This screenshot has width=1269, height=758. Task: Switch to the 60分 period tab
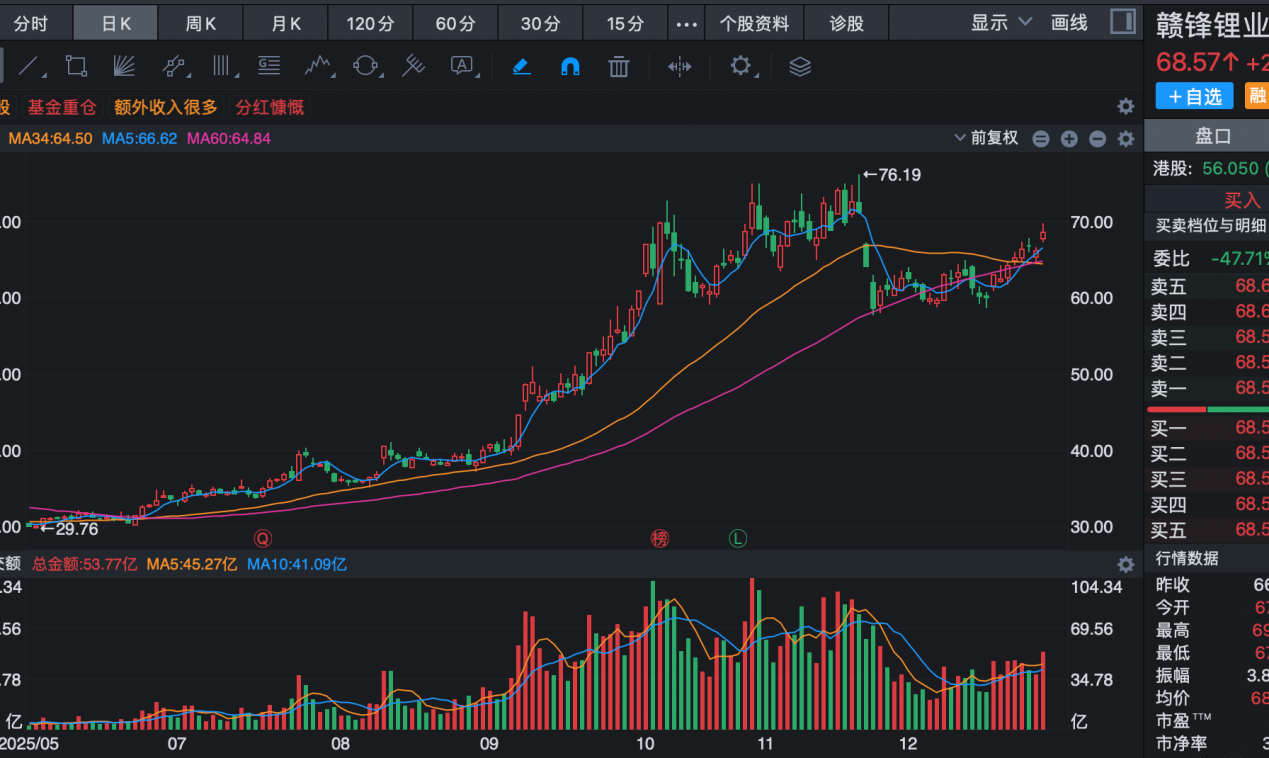click(455, 24)
